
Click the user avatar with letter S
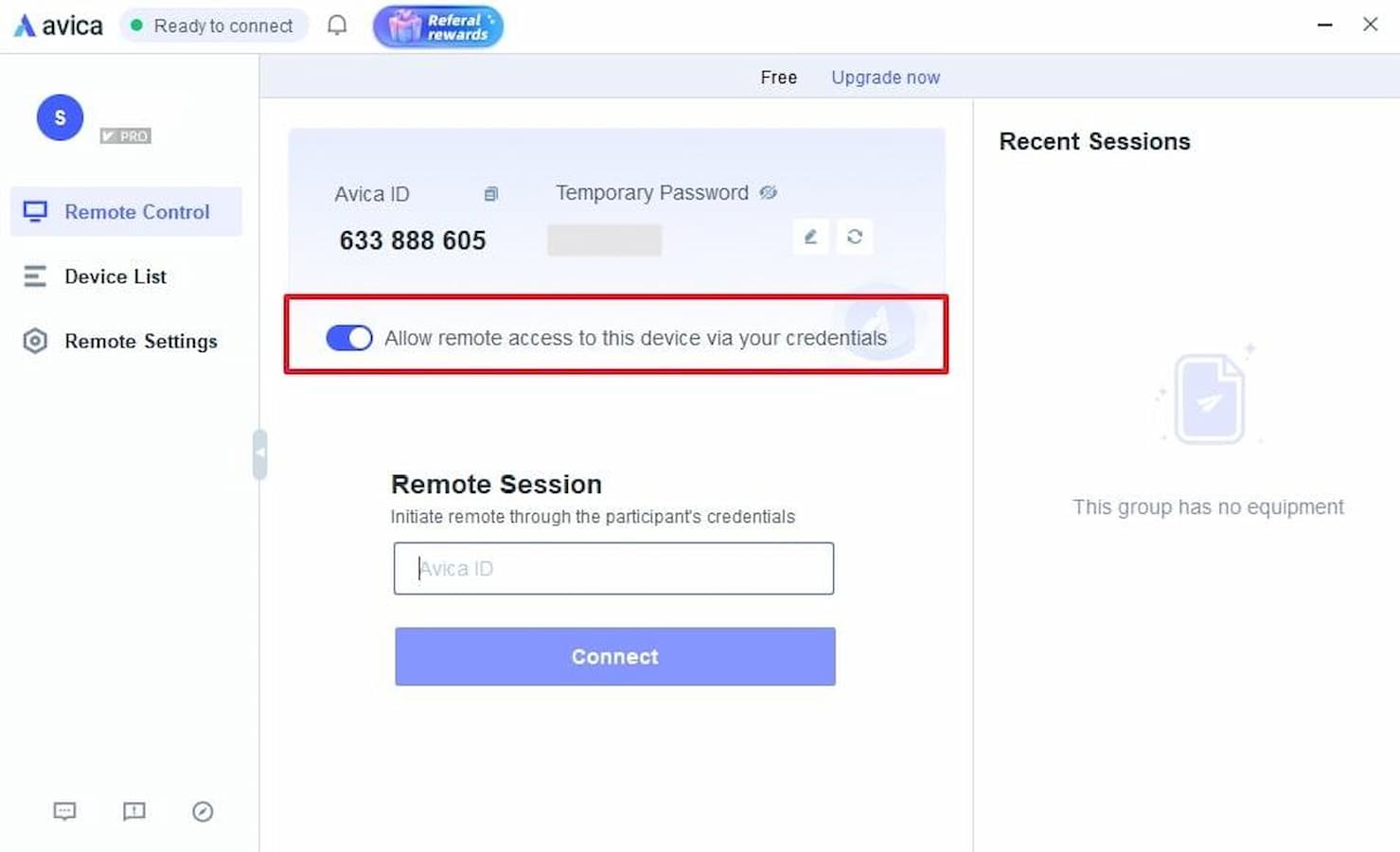point(60,117)
